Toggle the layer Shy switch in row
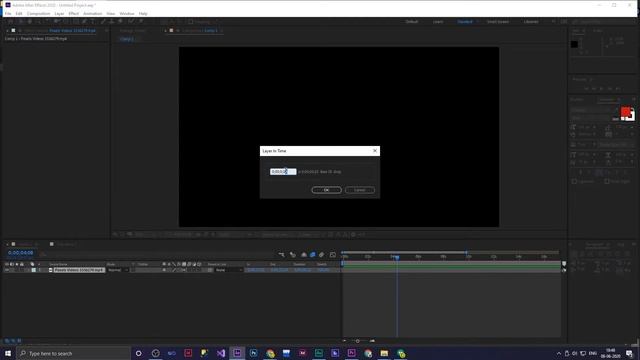This screenshot has width=640, height=360. click(x=164, y=270)
